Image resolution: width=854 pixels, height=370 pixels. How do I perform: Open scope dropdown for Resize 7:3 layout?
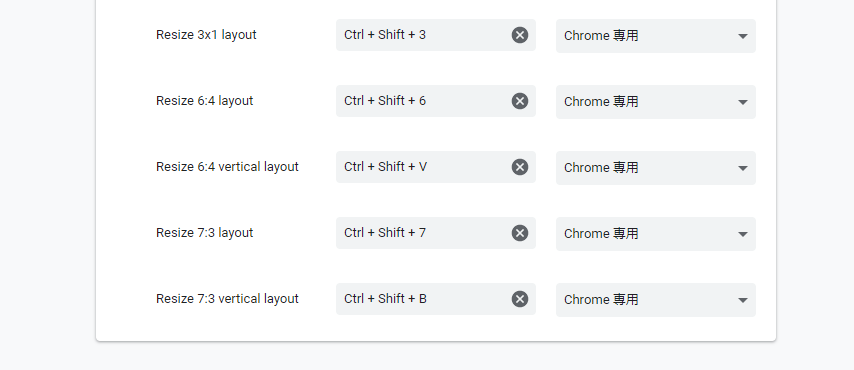point(656,234)
